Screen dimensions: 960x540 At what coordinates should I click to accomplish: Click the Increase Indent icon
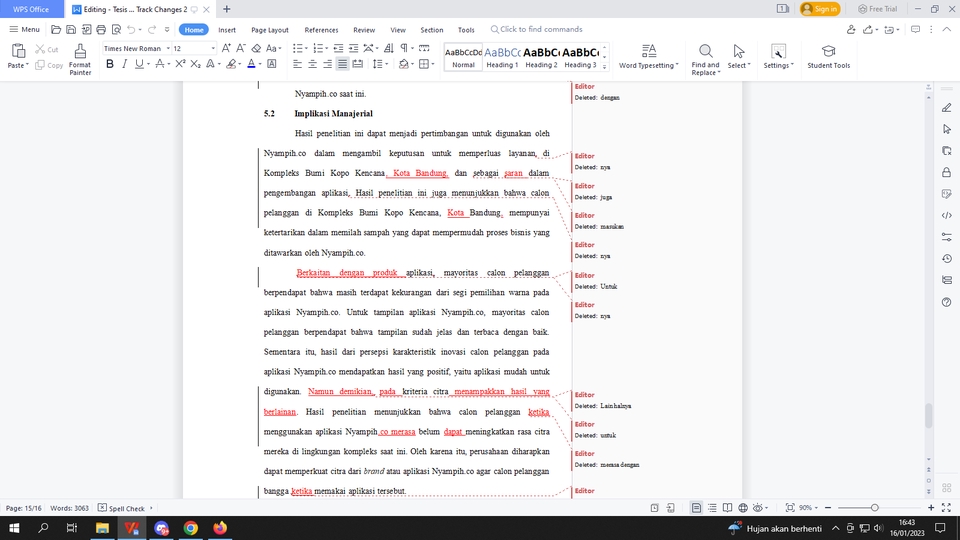(x=353, y=48)
